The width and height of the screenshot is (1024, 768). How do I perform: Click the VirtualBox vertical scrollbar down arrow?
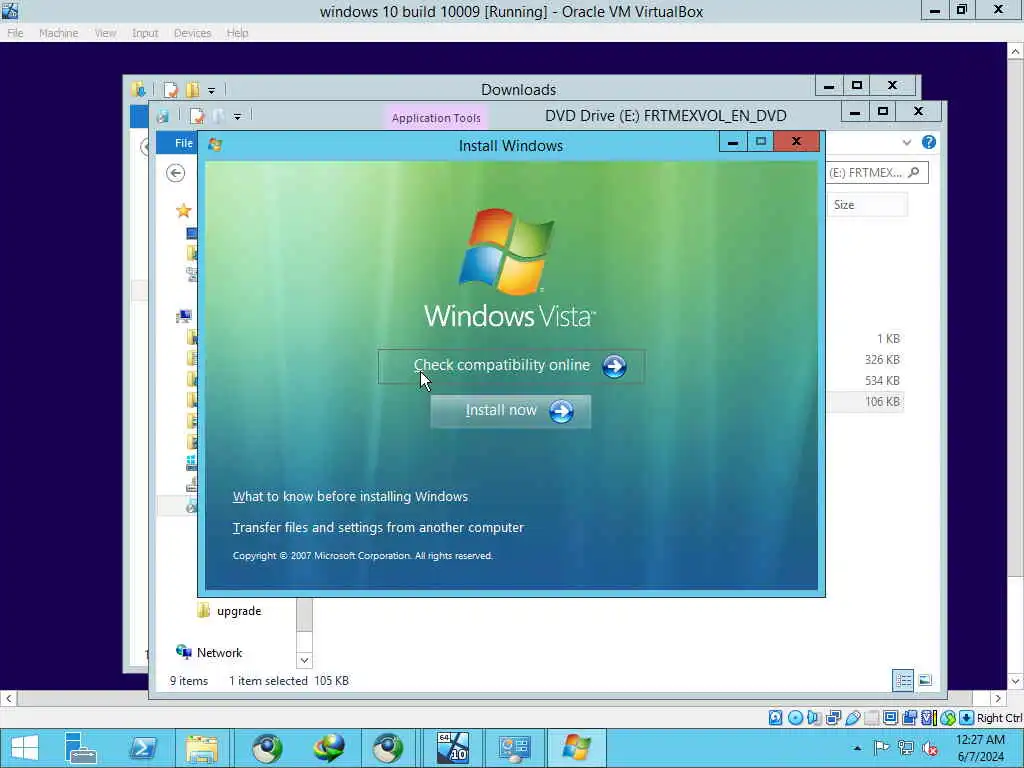[1016, 680]
